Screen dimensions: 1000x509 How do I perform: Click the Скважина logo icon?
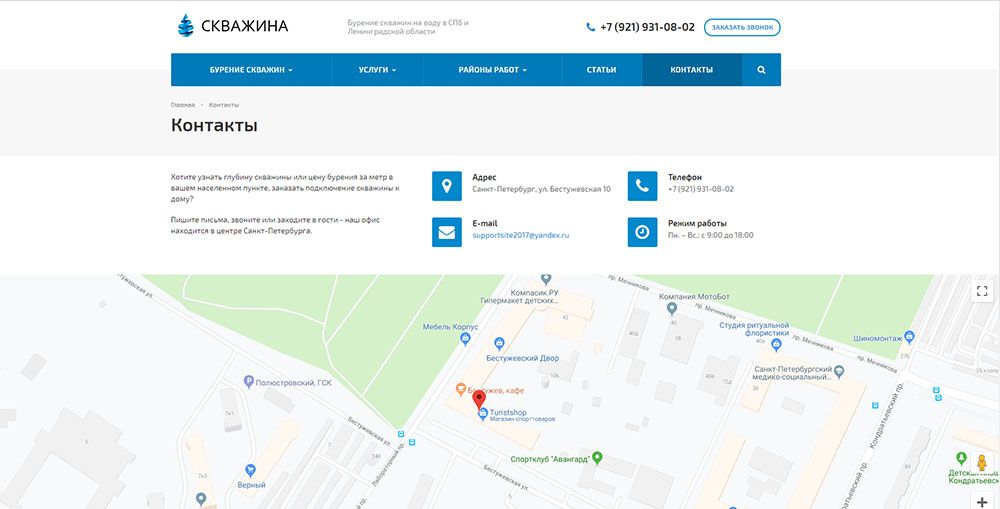click(x=183, y=26)
